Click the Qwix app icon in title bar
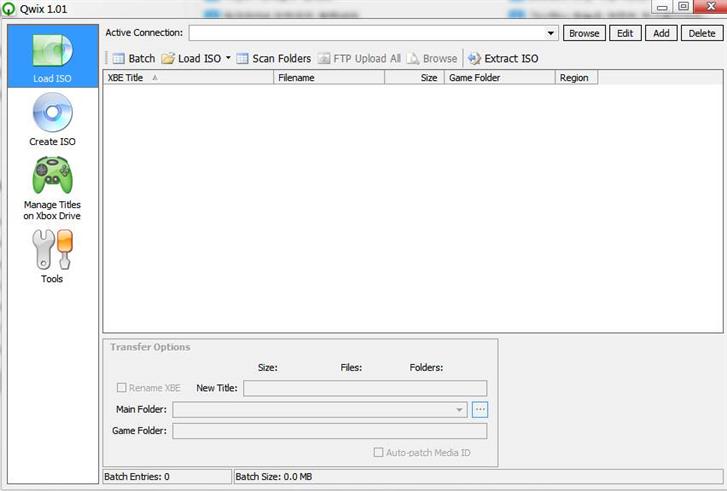 coord(8,8)
